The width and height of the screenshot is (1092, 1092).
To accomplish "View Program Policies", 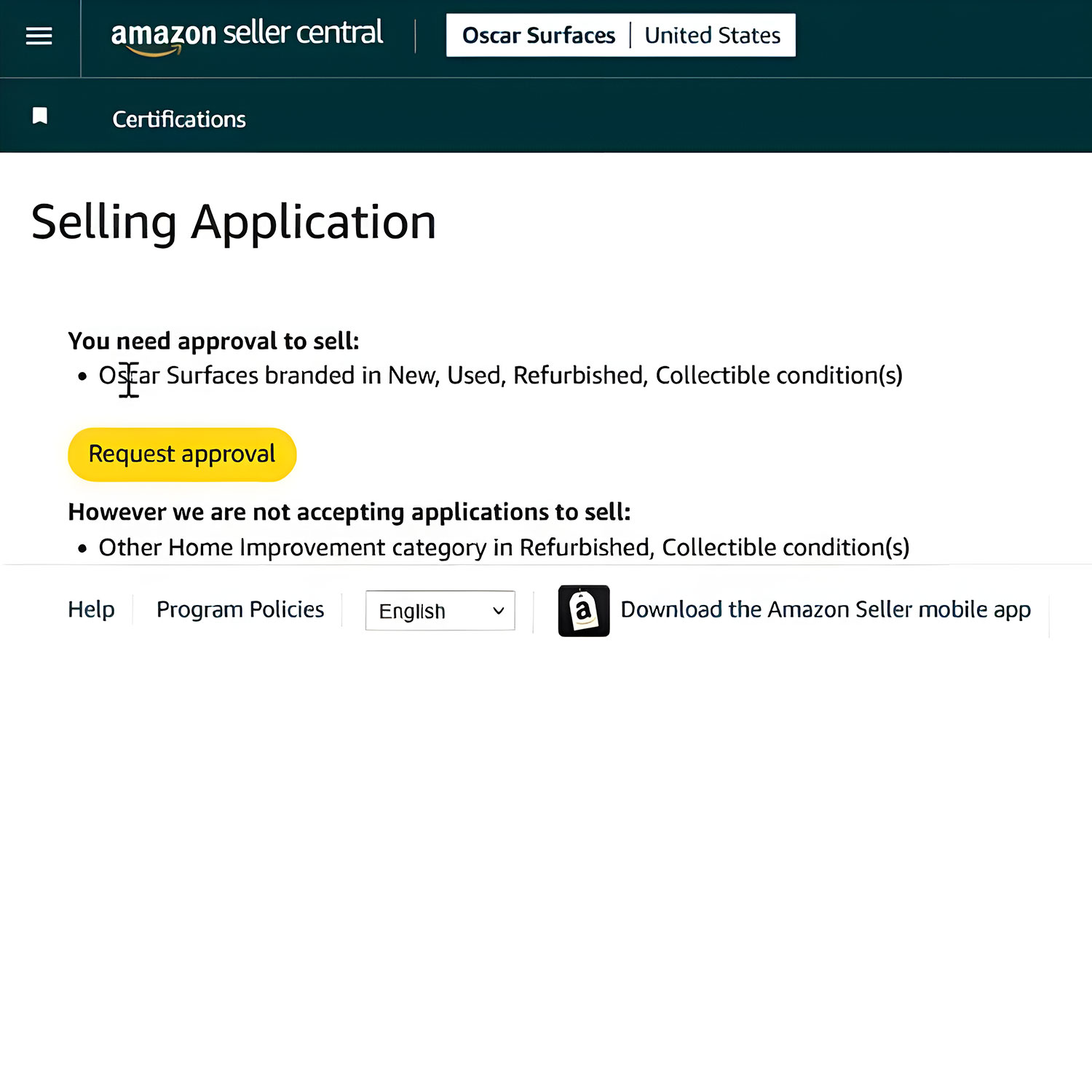I will point(240,609).
